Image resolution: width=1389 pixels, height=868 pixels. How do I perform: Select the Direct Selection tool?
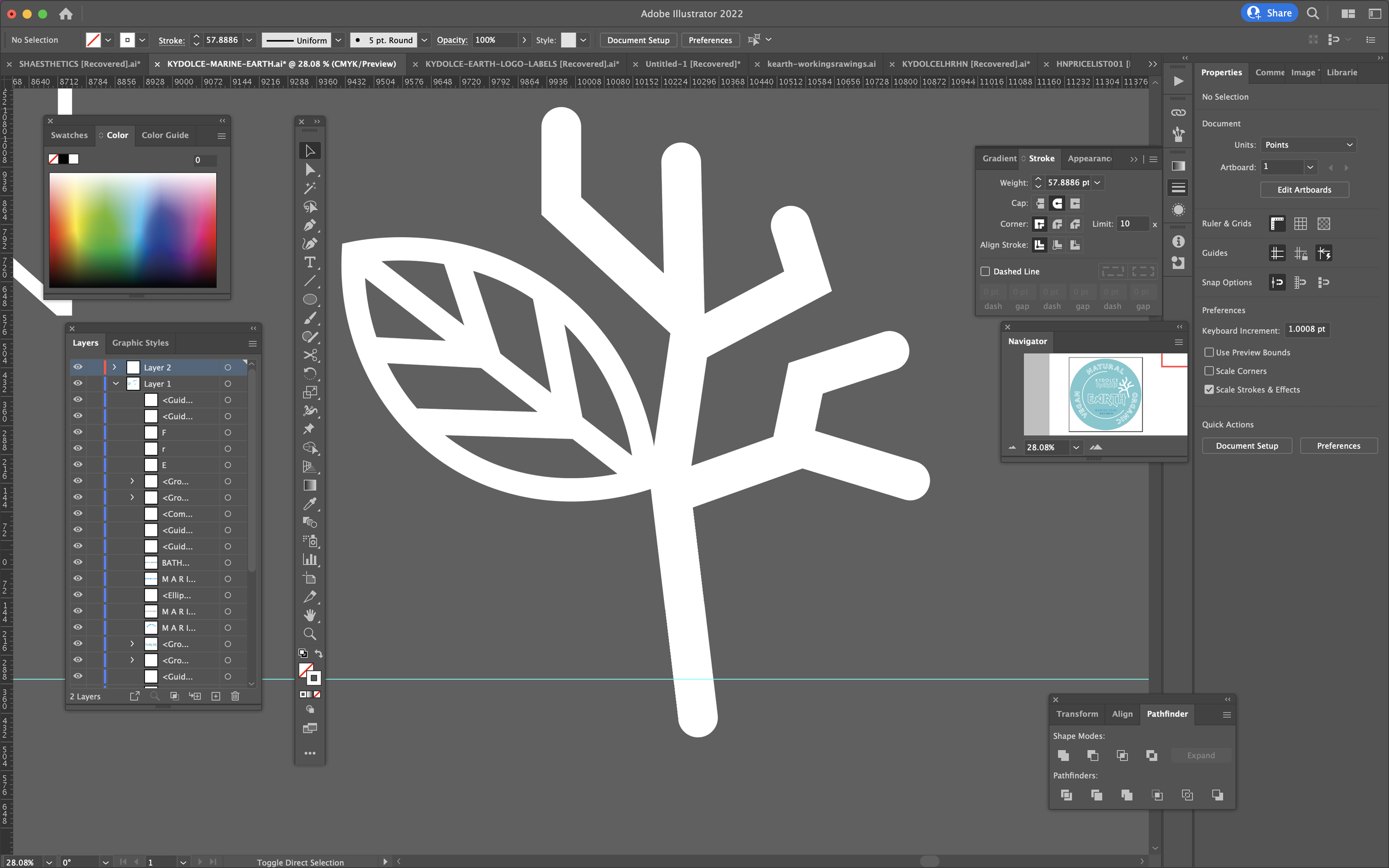click(310, 169)
